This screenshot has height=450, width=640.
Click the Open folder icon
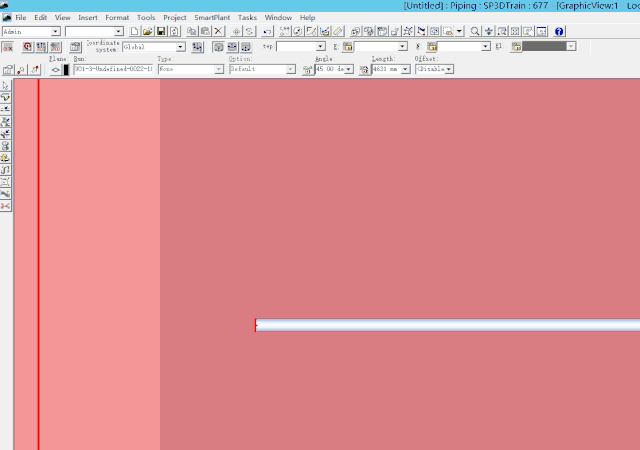(x=147, y=31)
